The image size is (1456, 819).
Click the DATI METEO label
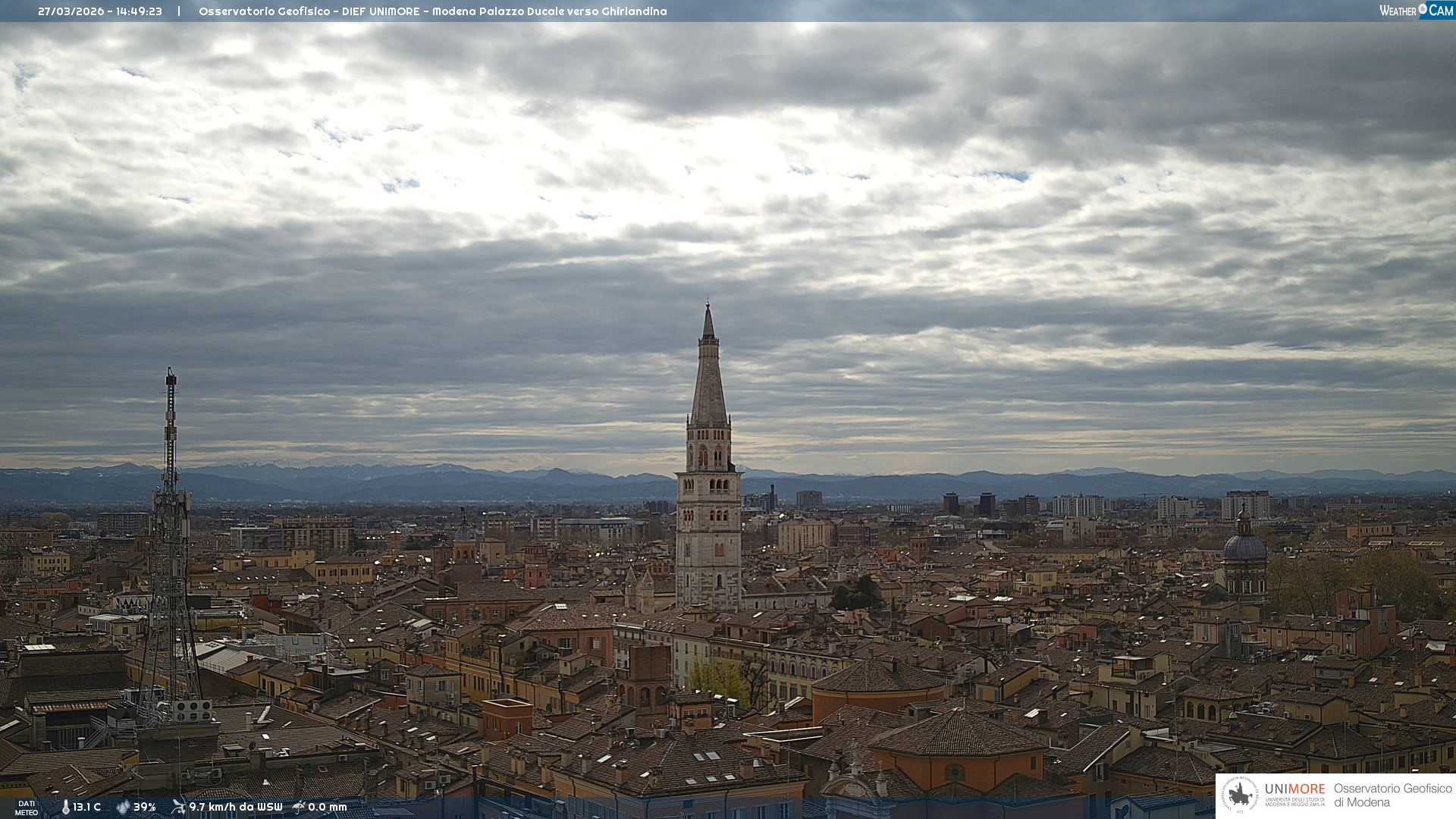[x=27, y=808]
